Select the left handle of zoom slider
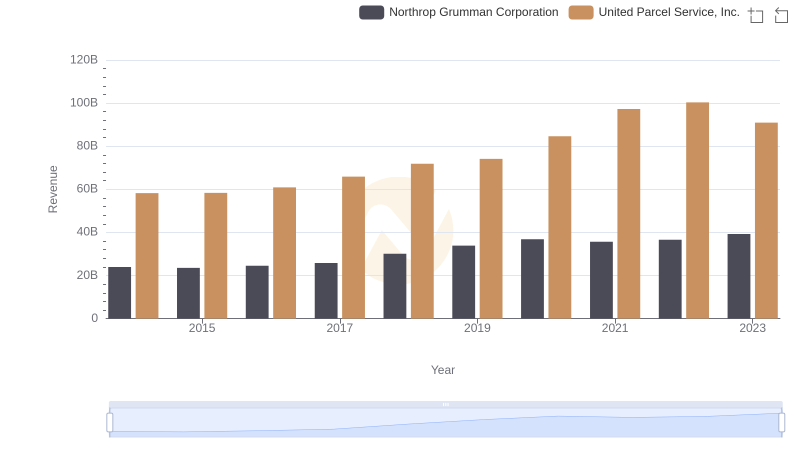800x461 pixels. (x=110, y=423)
